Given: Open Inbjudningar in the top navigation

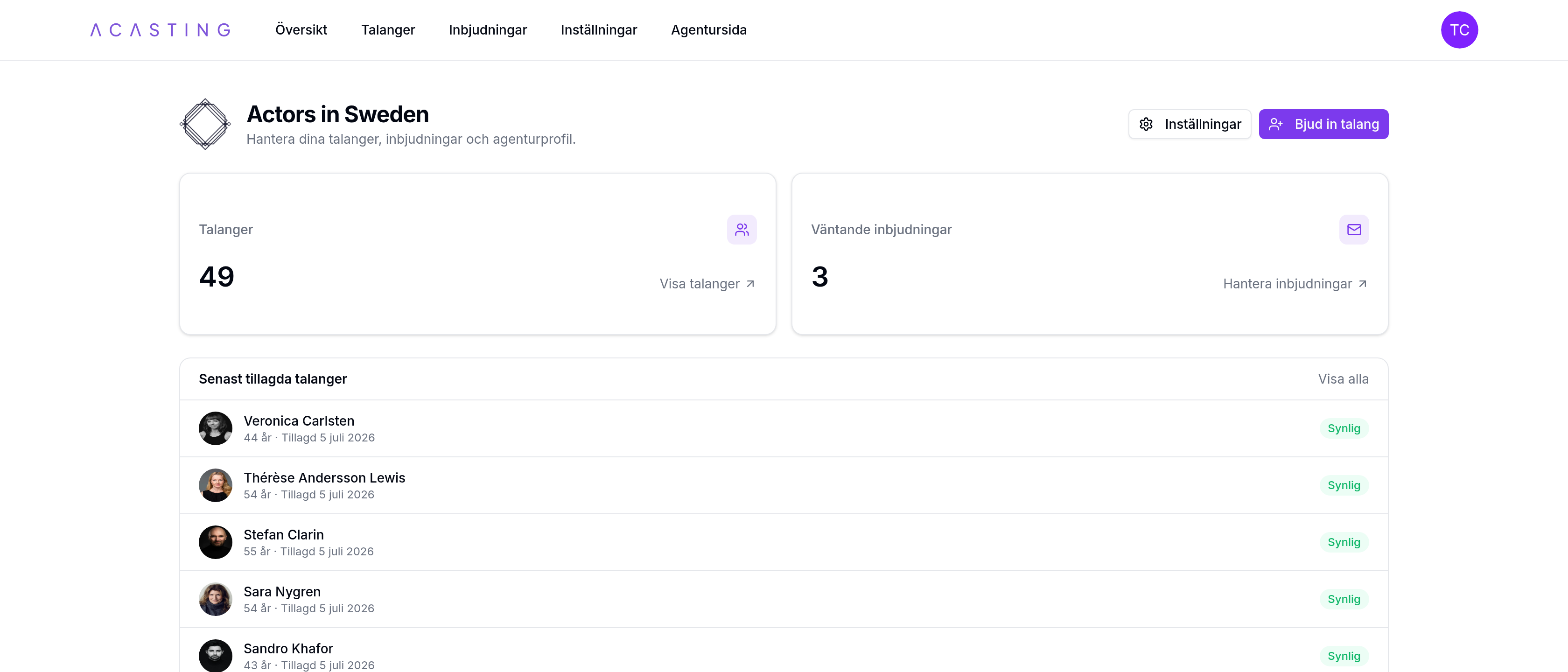Looking at the screenshot, I should 488,30.
